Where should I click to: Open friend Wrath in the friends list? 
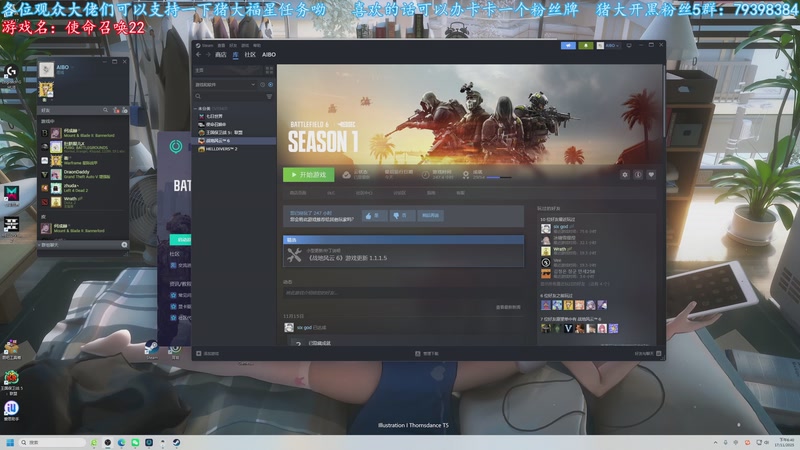pos(84,202)
